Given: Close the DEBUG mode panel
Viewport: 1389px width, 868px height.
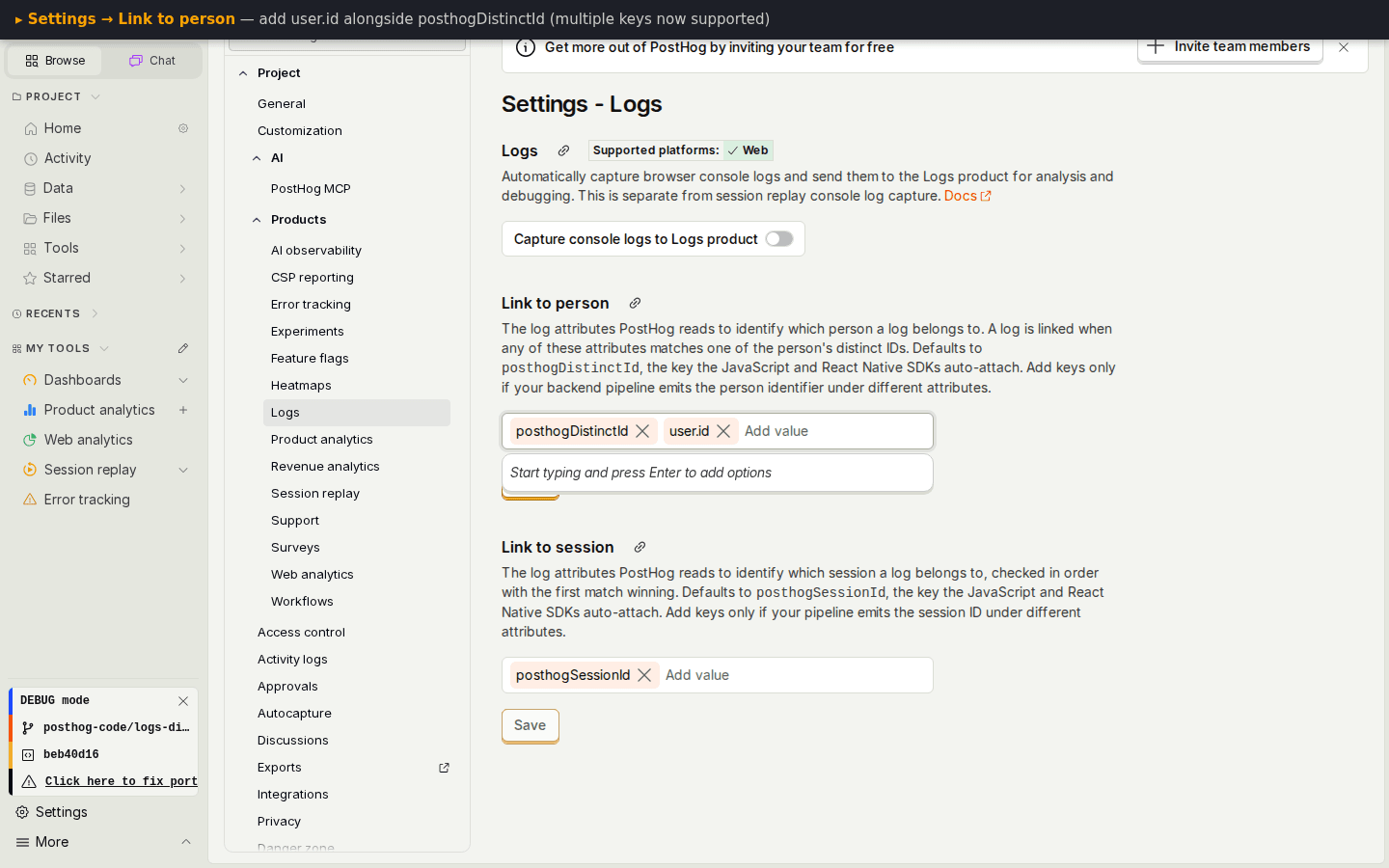Looking at the screenshot, I should coord(183,701).
